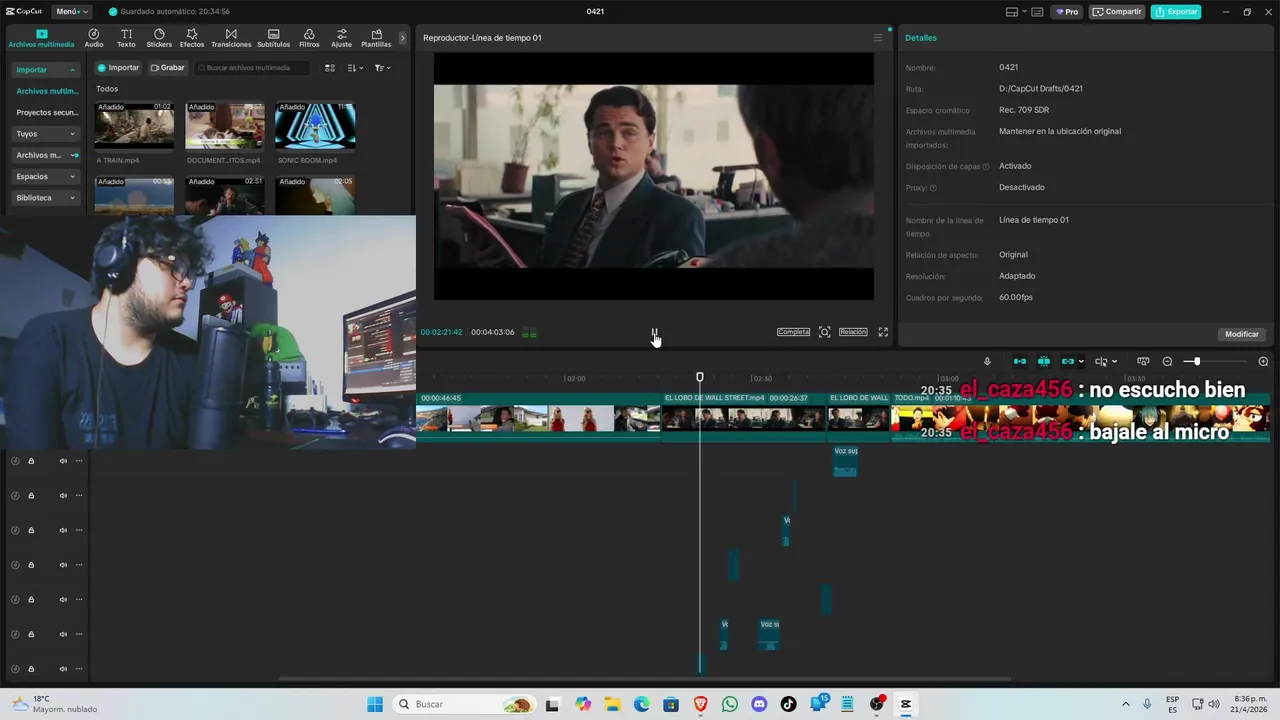Click the info icon beside Proxy
This screenshot has height=720, width=1280.
(933, 188)
